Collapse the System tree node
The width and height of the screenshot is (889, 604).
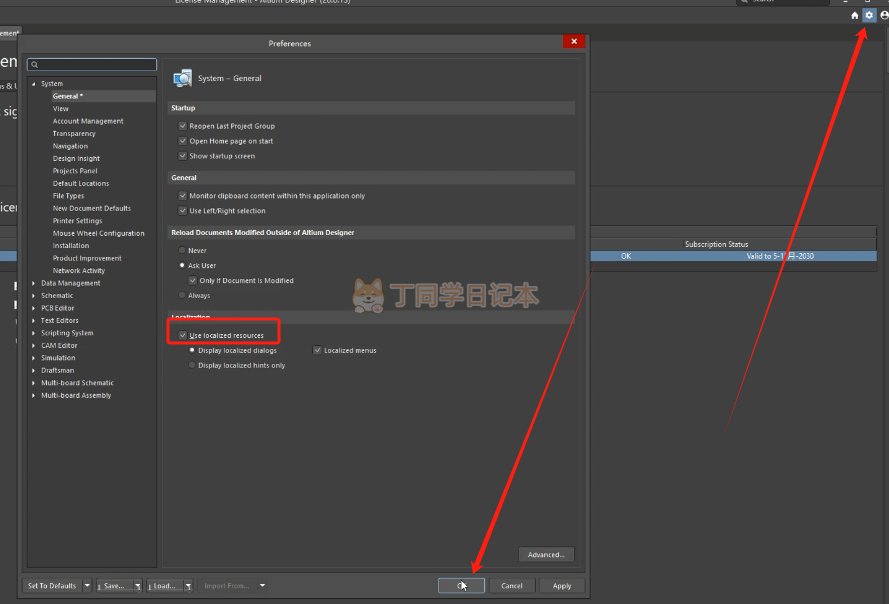pos(33,84)
